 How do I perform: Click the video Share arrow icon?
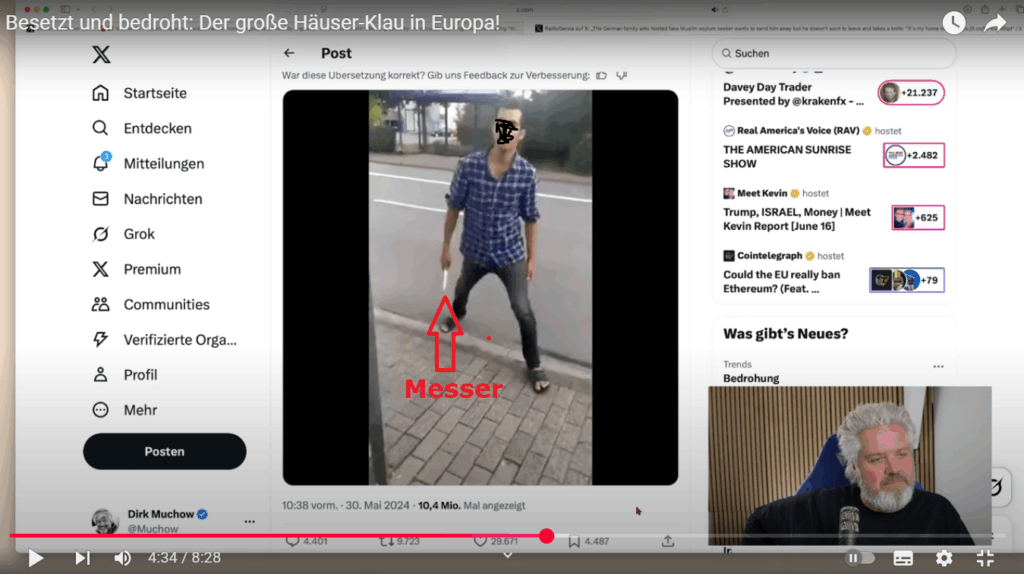996,23
